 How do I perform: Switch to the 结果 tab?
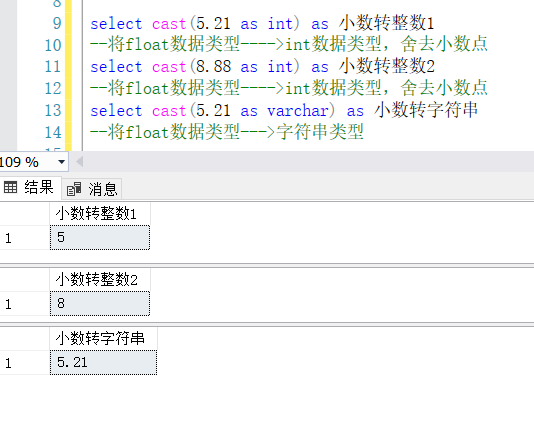[31, 188]
